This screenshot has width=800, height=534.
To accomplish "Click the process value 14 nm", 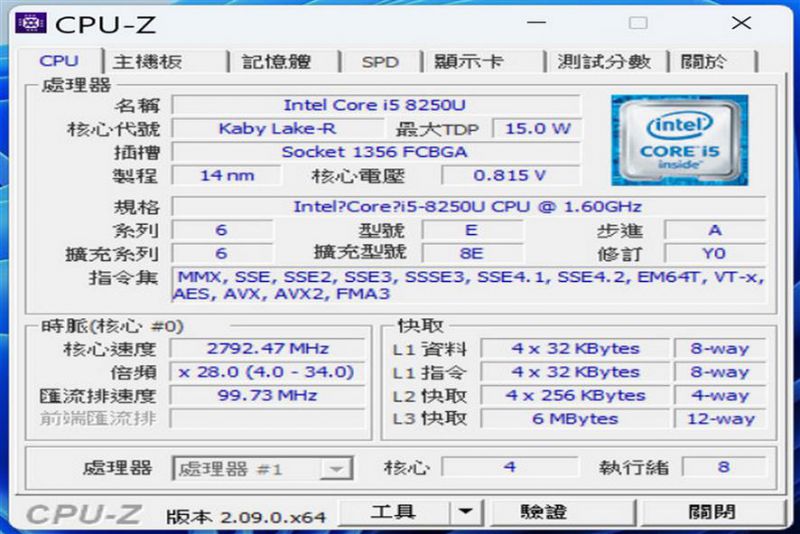I will (x=227, y=175).
